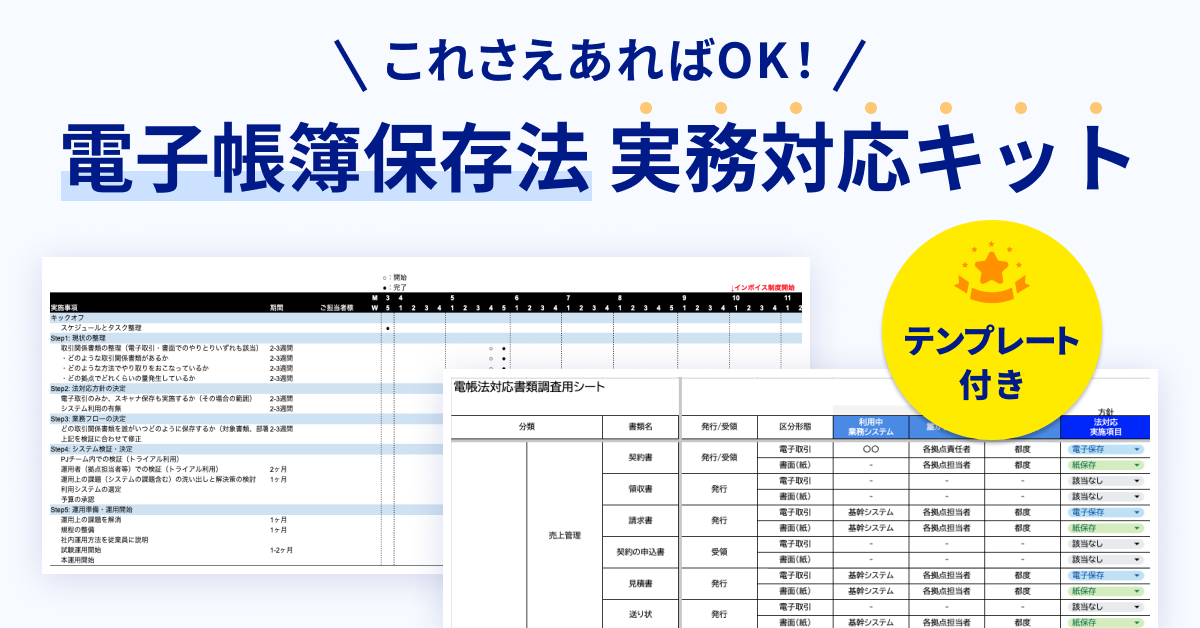Click the インボイス制度開始 red label
This screenshot has height=628, width=1200.
[x=763, y=287]
